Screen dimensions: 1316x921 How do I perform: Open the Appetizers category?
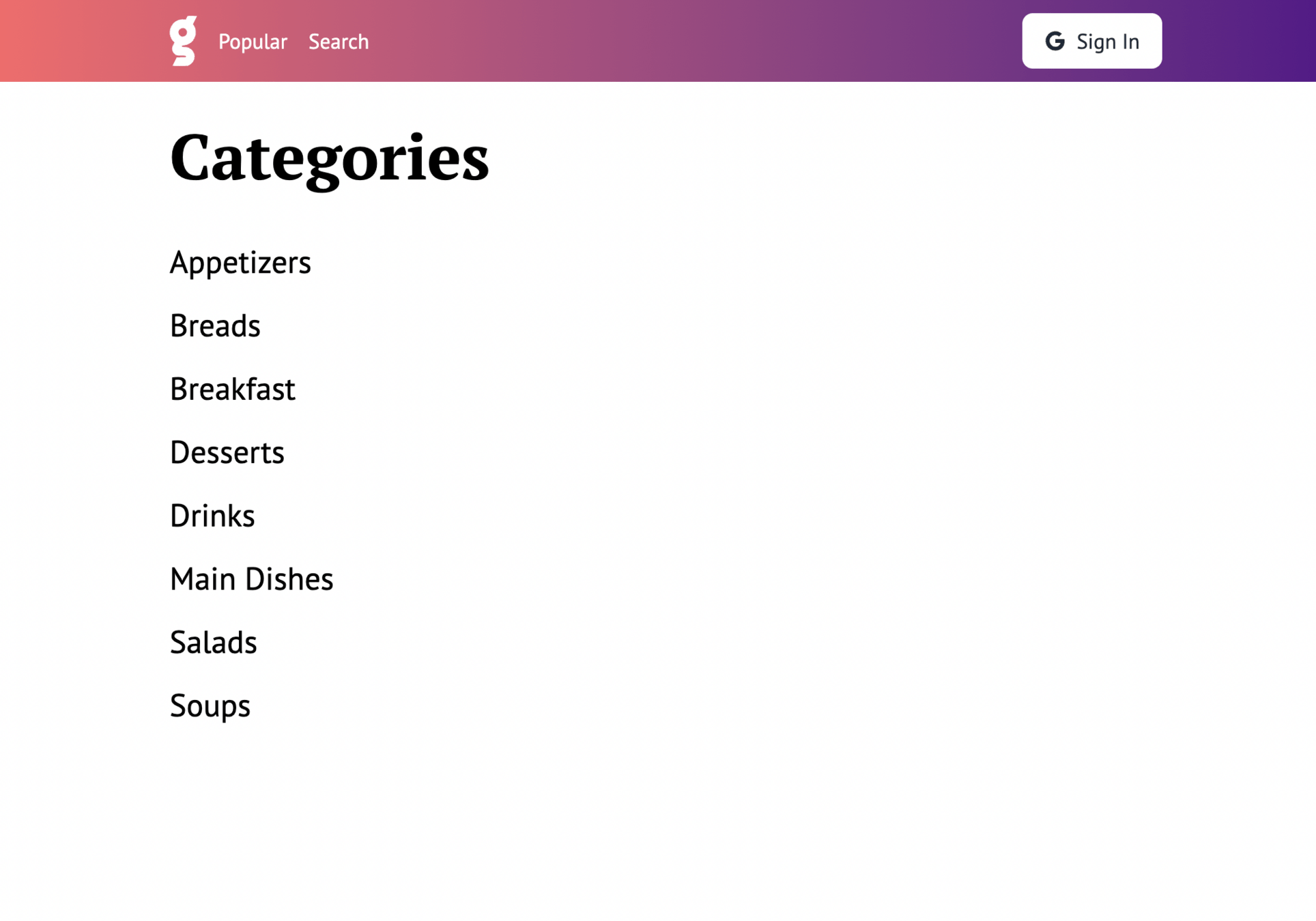[240, 262]
